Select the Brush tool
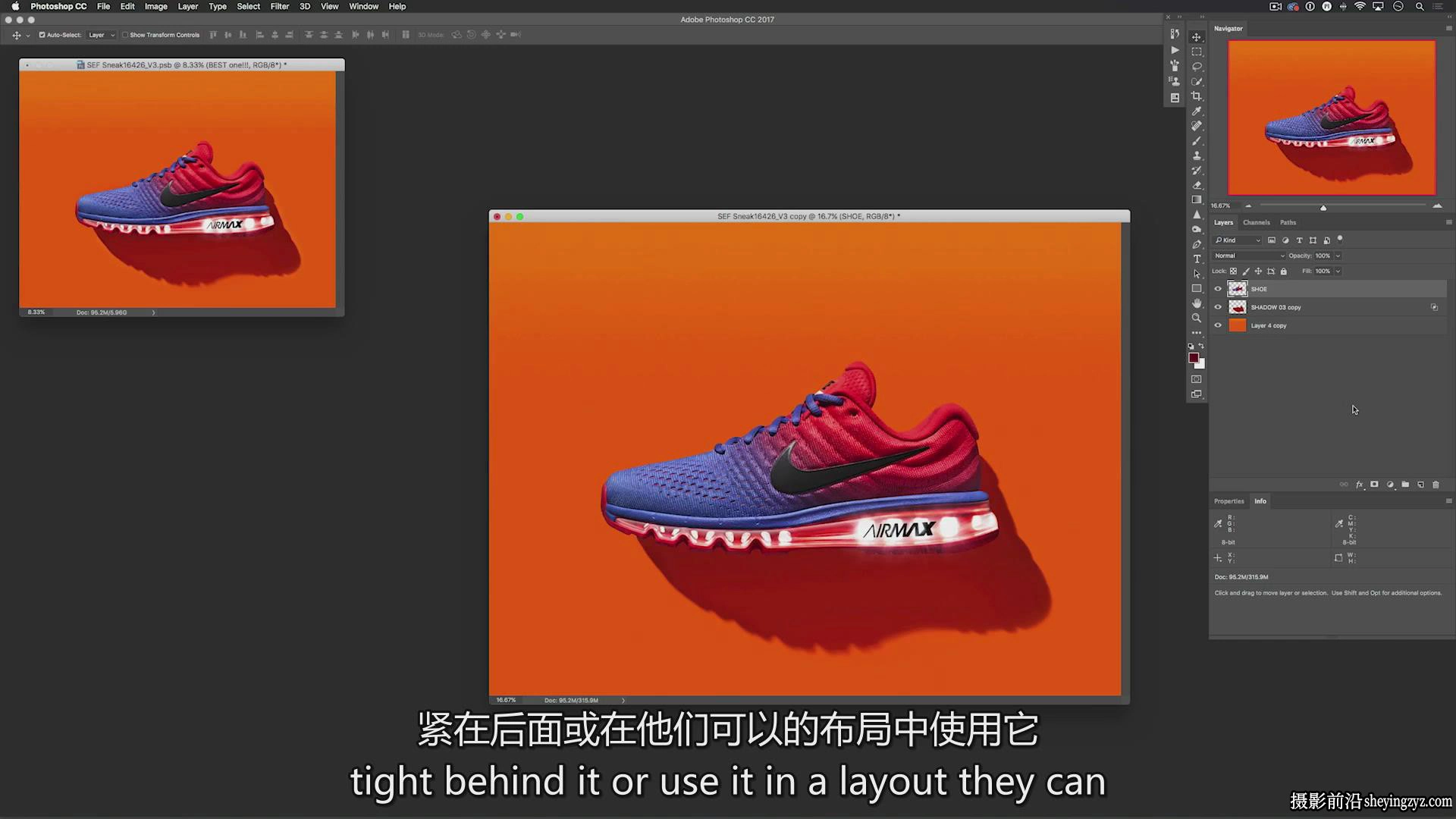1456x819 pixels. pyautogui.click(x=1197, y=141)
